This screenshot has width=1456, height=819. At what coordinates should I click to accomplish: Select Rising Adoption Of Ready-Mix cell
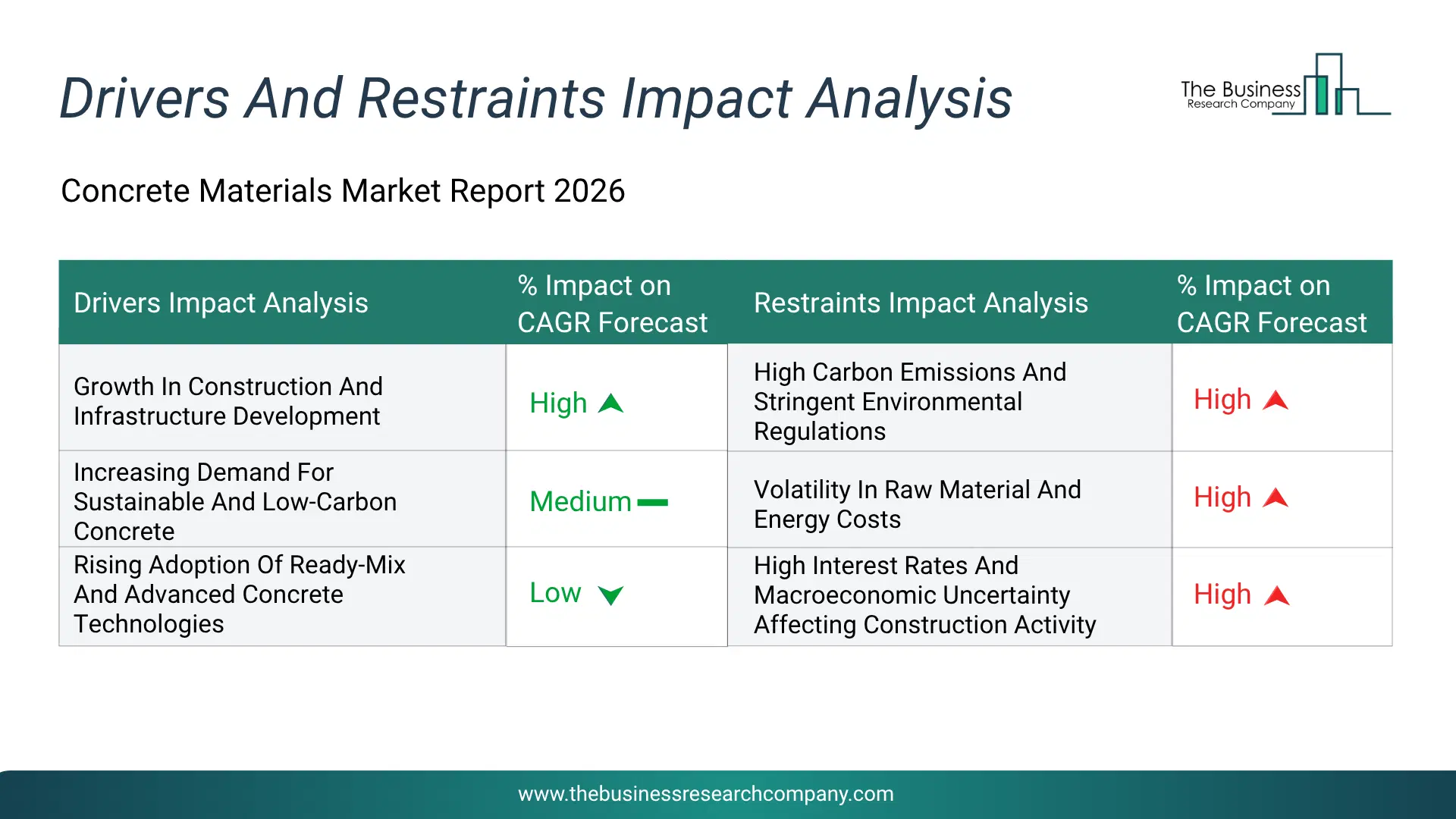pos(282,597)
